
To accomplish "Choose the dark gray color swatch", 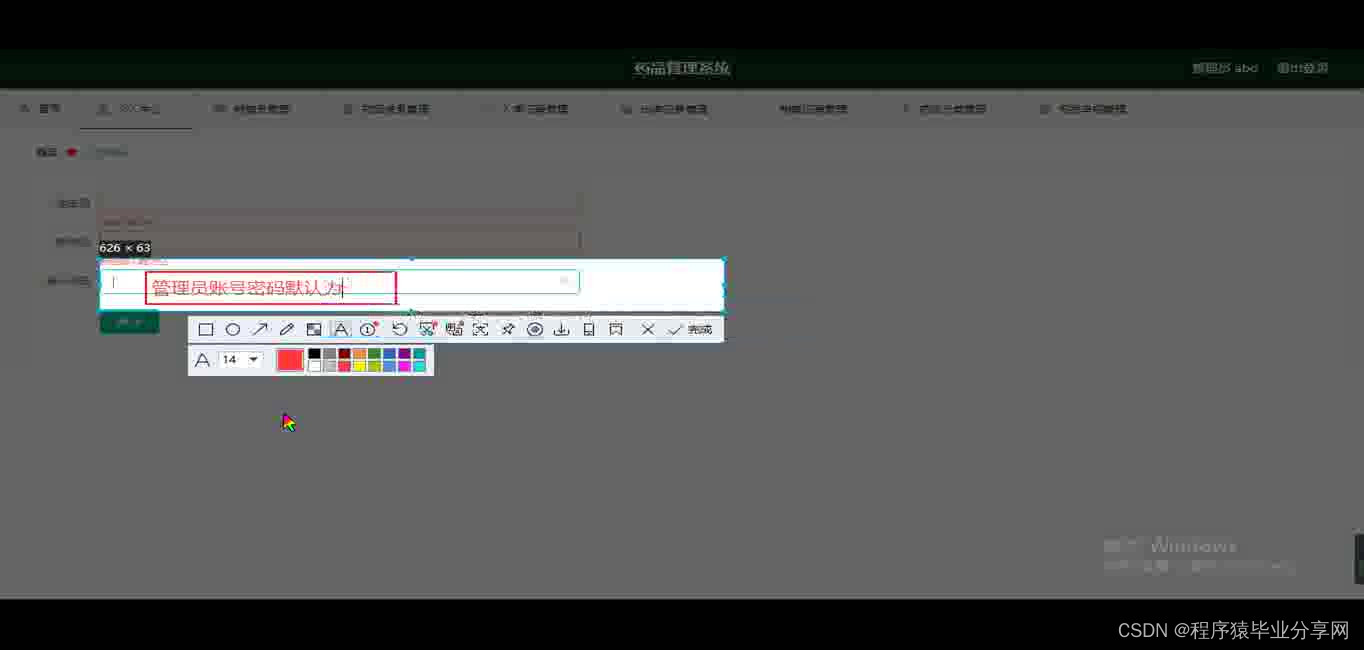I will coord(329,354).
